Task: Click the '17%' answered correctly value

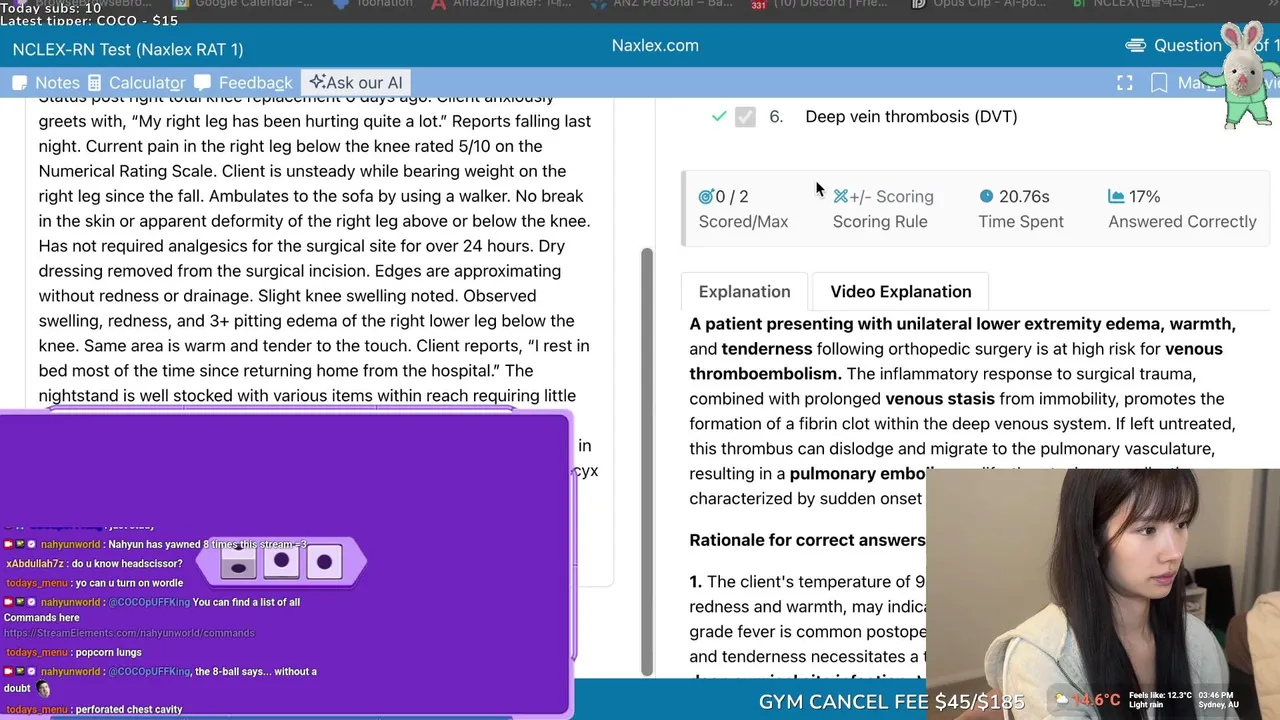Action: point(1144,197)
